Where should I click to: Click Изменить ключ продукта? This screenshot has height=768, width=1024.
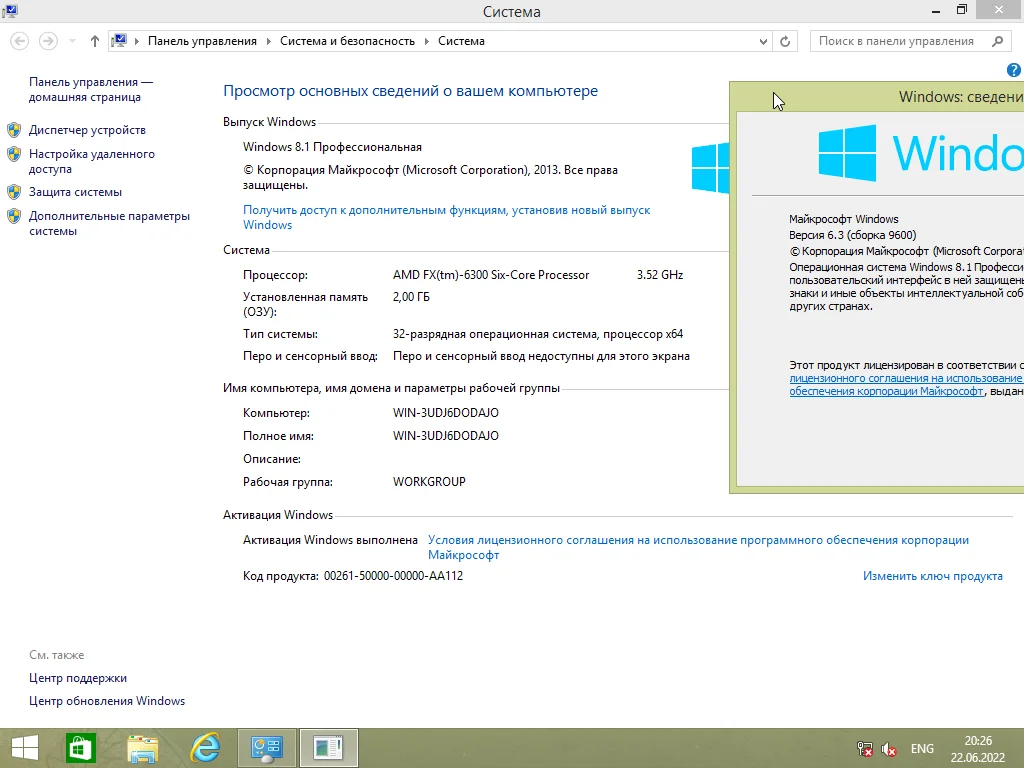[x=933, y=576]
